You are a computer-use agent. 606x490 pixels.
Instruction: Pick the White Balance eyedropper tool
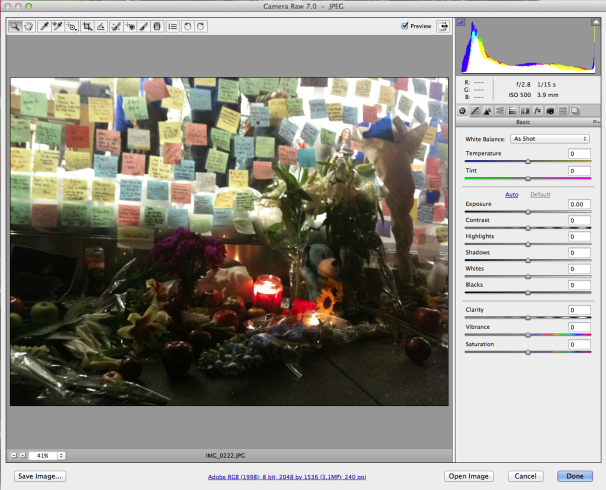click(x=44, y=26)
